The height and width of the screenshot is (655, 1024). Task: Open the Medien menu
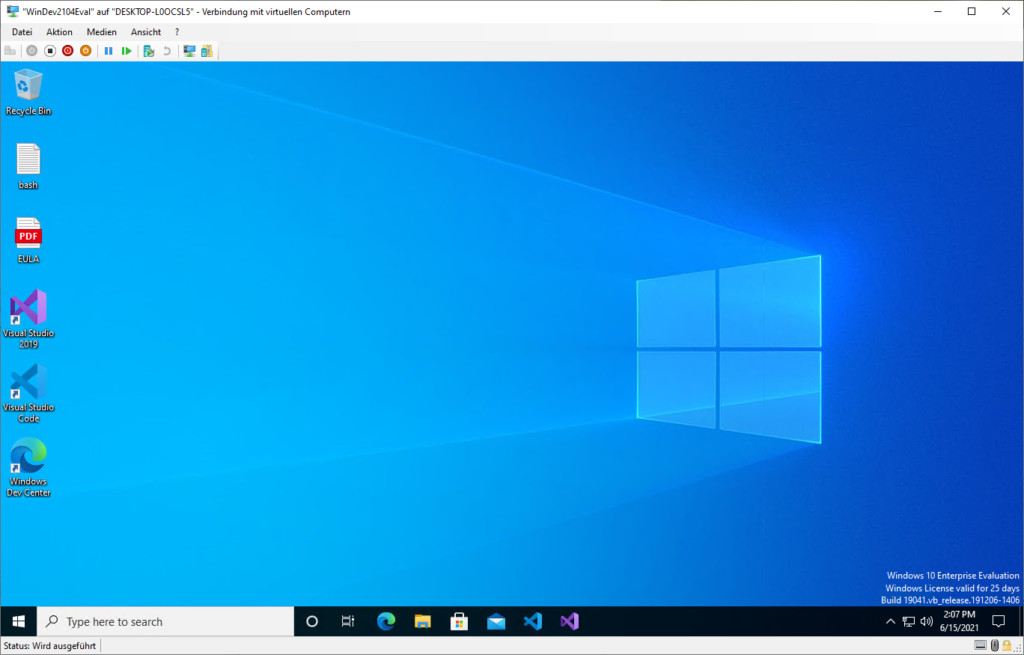tap(101, 32)
